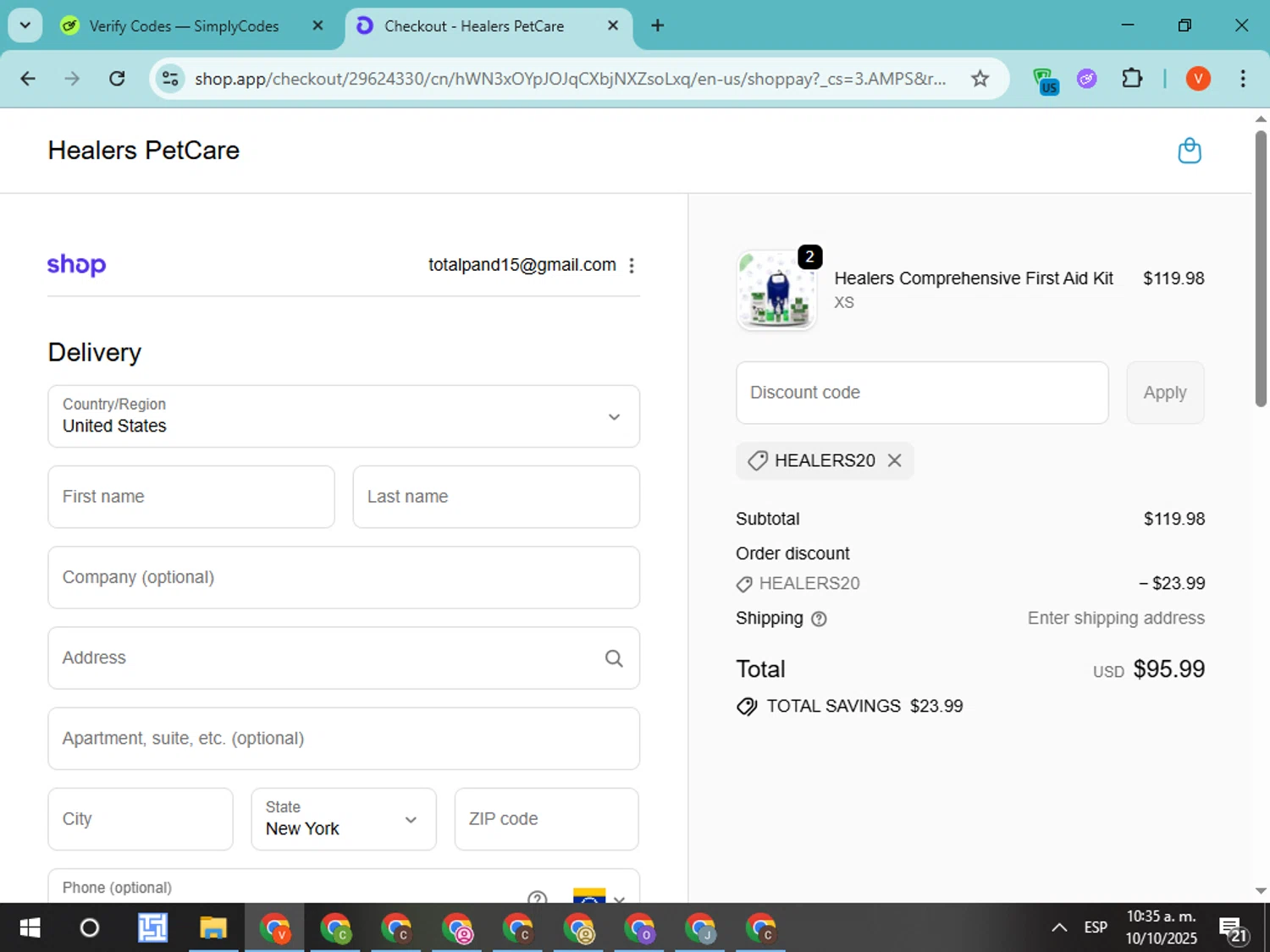Click the City field
The height and width of the screenshot is (952, 1270).
141,819
